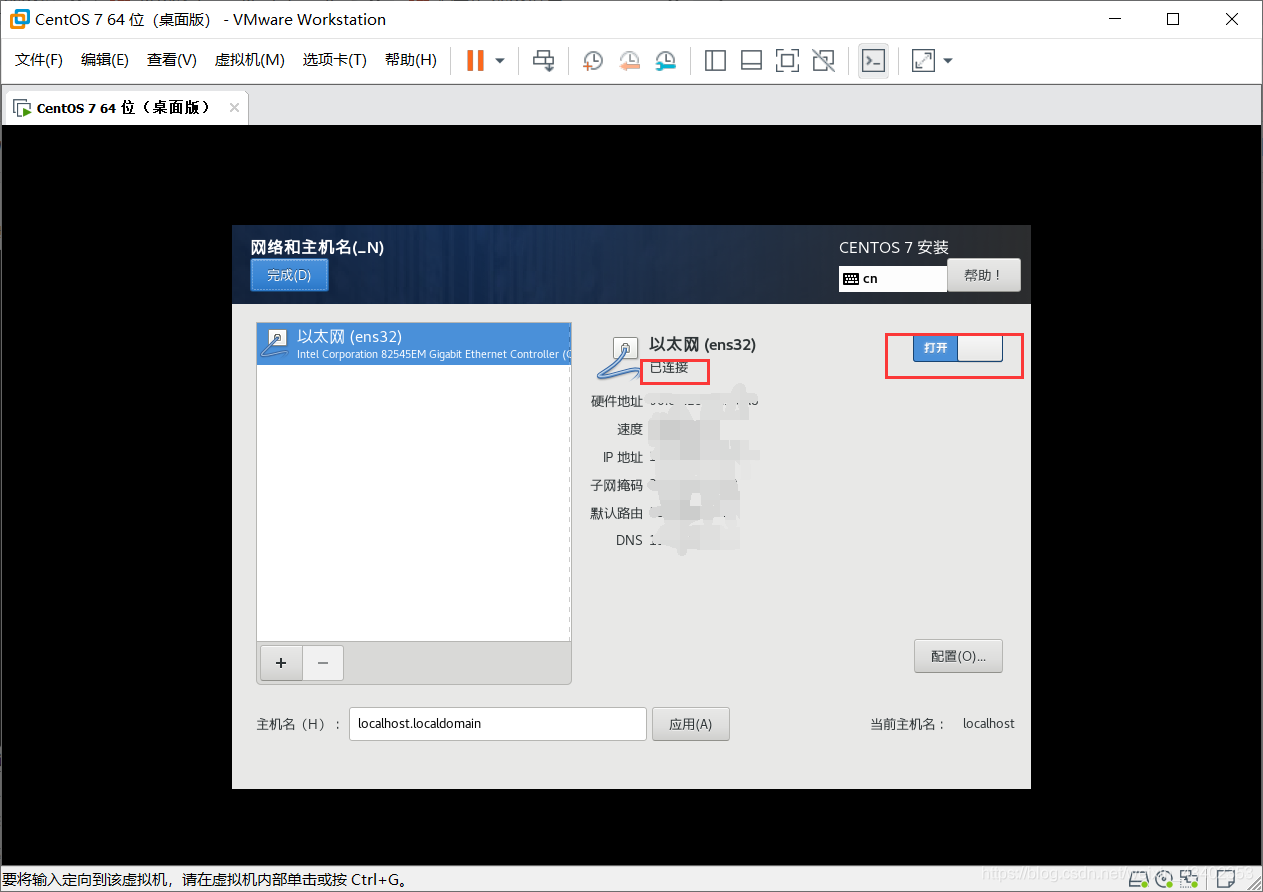Viewport: 1263px width, 892px height.
Task: Open the power options dropdown arrow beside pause
Action: click(x=500, y=61)
